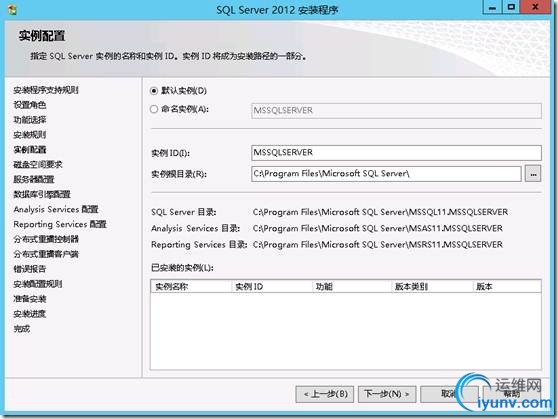Select the 默认实例(D) radio button
558x419 pixels.
(154, 91)
